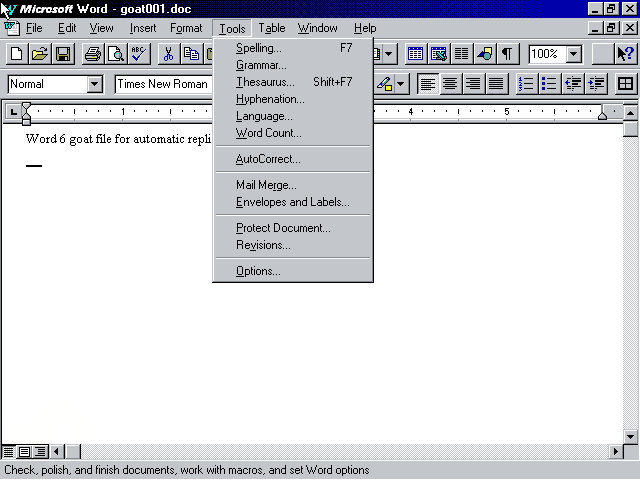Switch to Normal view in the status corner
This screenshot has width=640, height=480.
pos(9,452)
